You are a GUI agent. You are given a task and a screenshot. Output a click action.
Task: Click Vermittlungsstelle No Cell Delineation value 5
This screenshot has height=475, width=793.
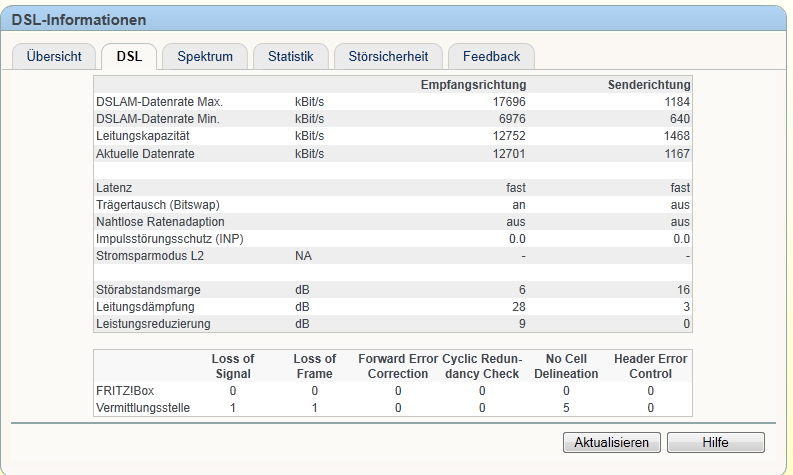566,408
